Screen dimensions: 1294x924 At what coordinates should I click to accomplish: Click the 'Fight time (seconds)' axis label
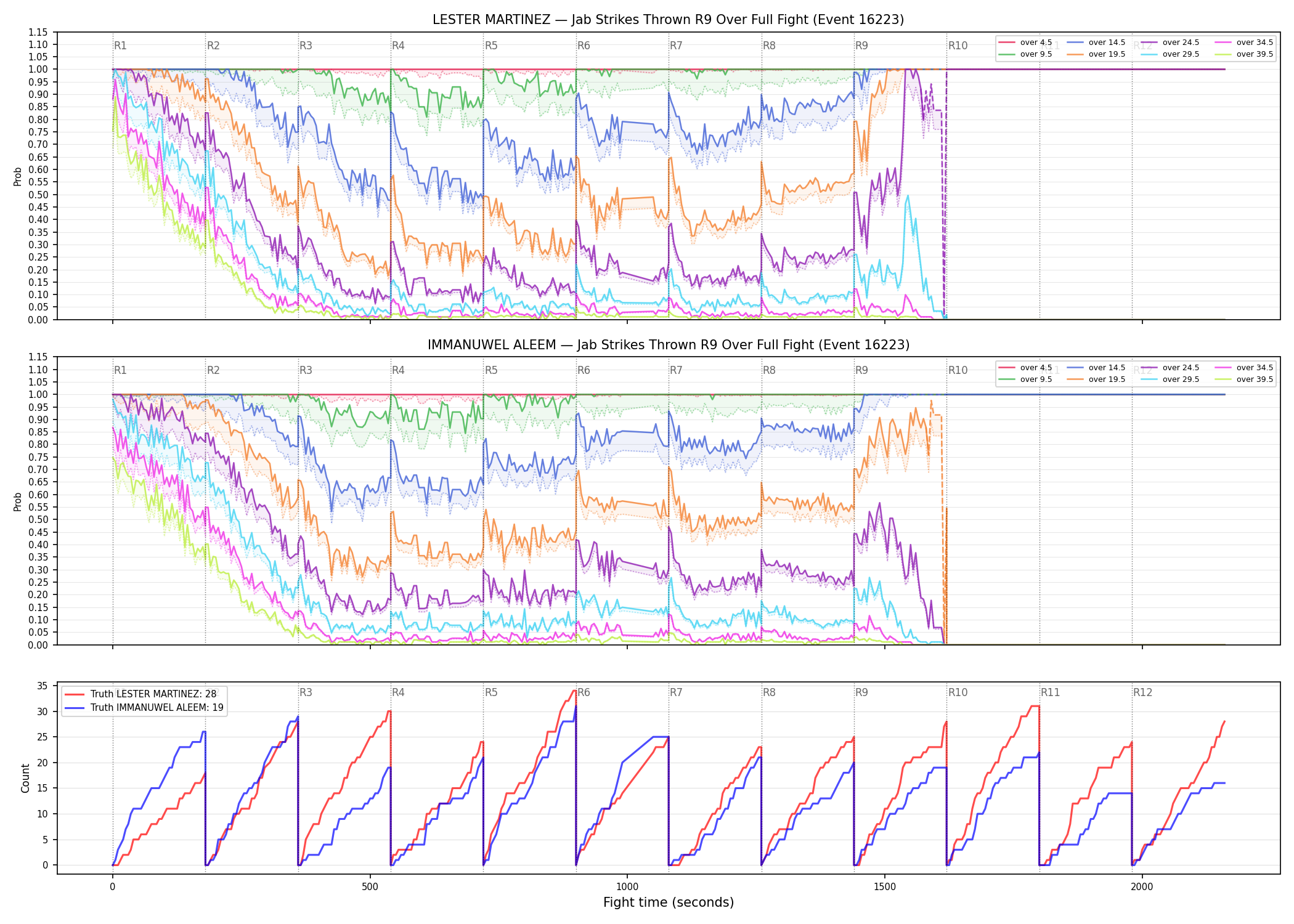(669, 902)
